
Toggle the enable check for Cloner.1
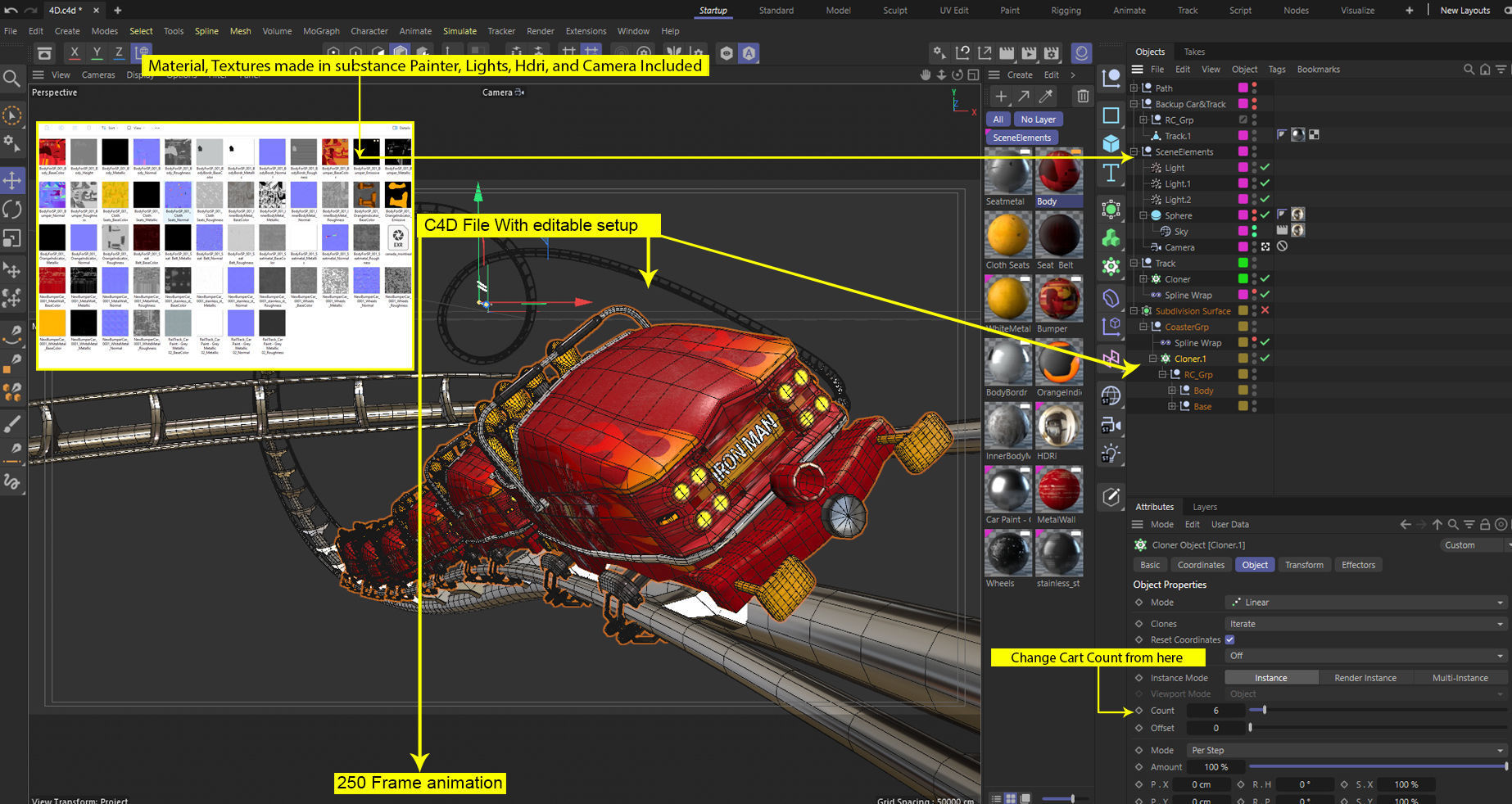click(x=1265, y=358)
